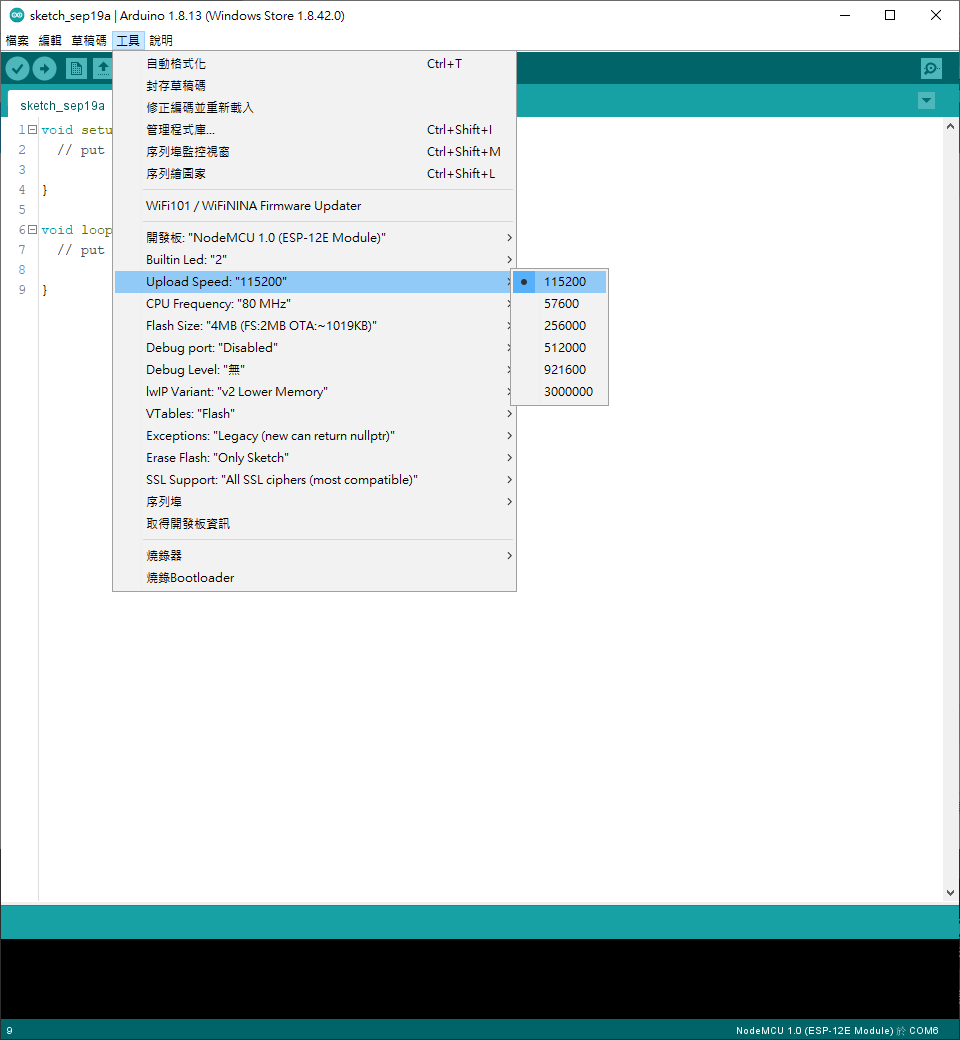Viewport: 960px width, 1040px height.
Task: Expand the Flash Size 4MB submenu
Action: [x=314, y=326]
